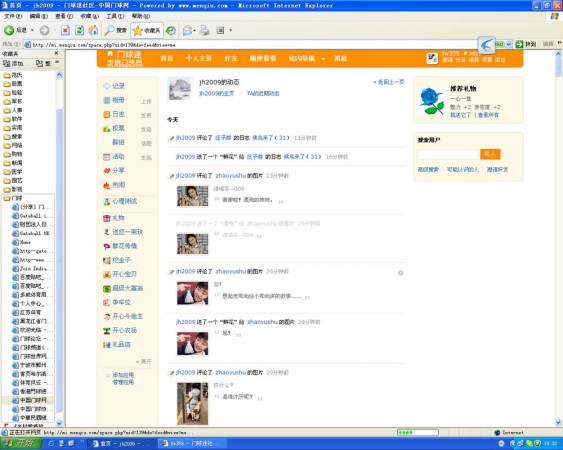563x450 pixels.
Task: Open the 查看 View menu
Action: (x=64, y=16)
